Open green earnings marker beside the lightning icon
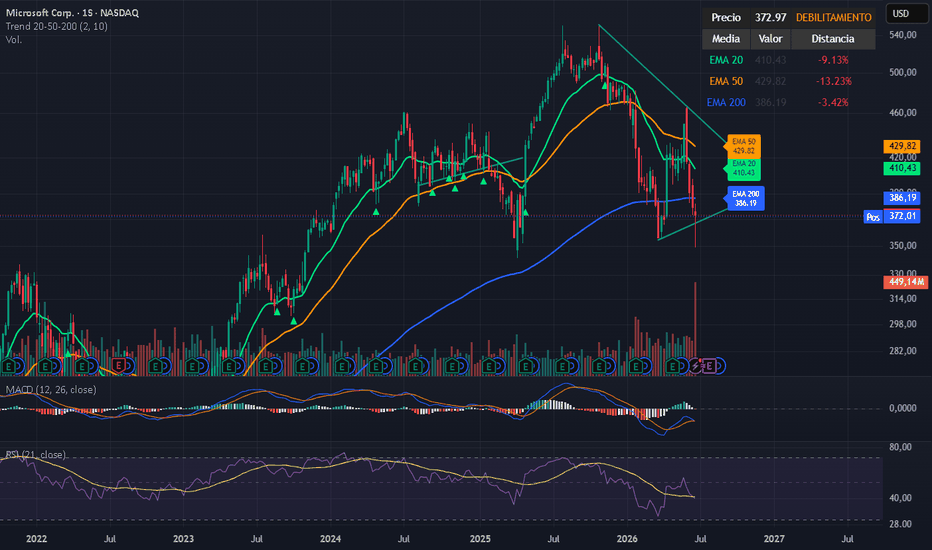Screen dimensions: 932x550 click(673, 366)
